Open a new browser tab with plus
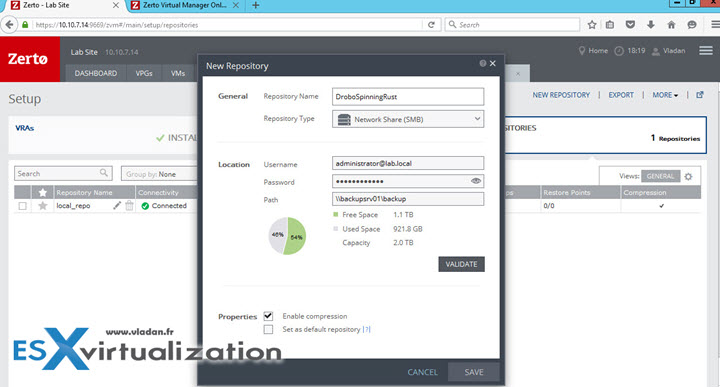 (x=256, y=6)
